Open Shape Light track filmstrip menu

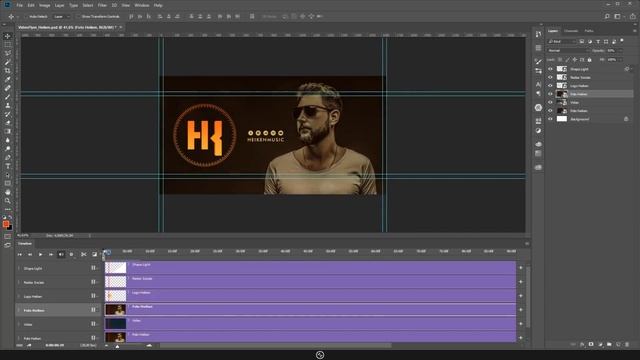tap(93, 268)
